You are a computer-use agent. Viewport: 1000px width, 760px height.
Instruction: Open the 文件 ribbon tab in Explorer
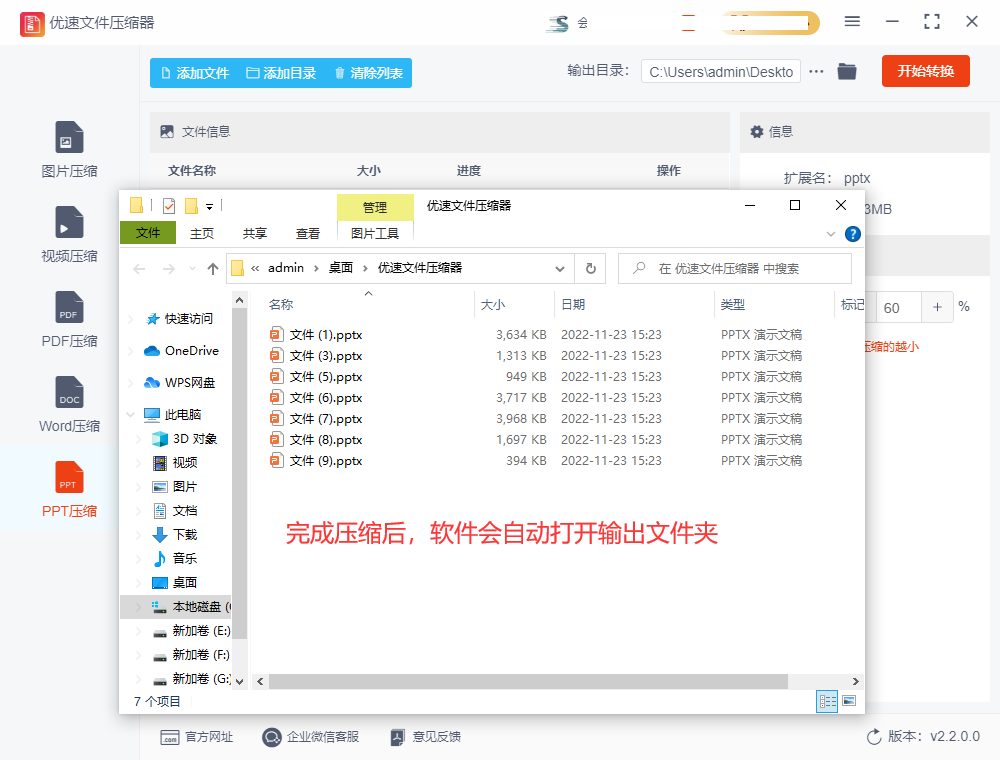coord(148,233)
